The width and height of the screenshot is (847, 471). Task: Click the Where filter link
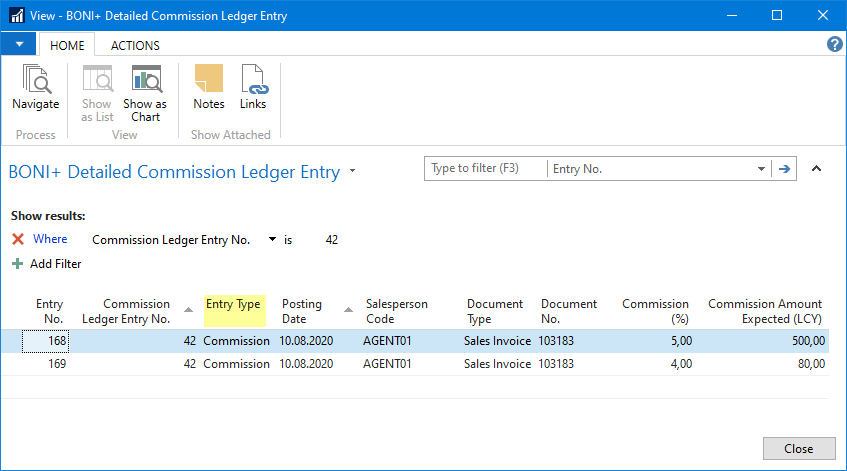pos(50,239)
